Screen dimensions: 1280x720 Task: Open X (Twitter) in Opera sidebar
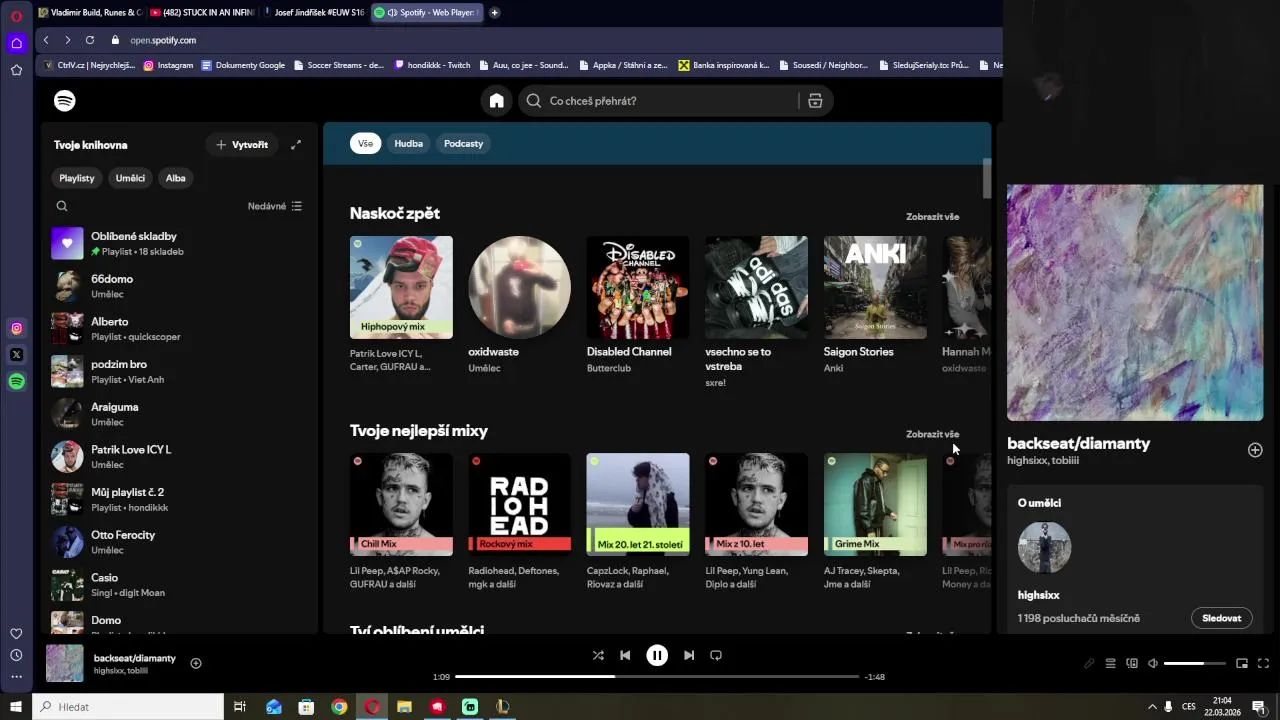(16, 354)
